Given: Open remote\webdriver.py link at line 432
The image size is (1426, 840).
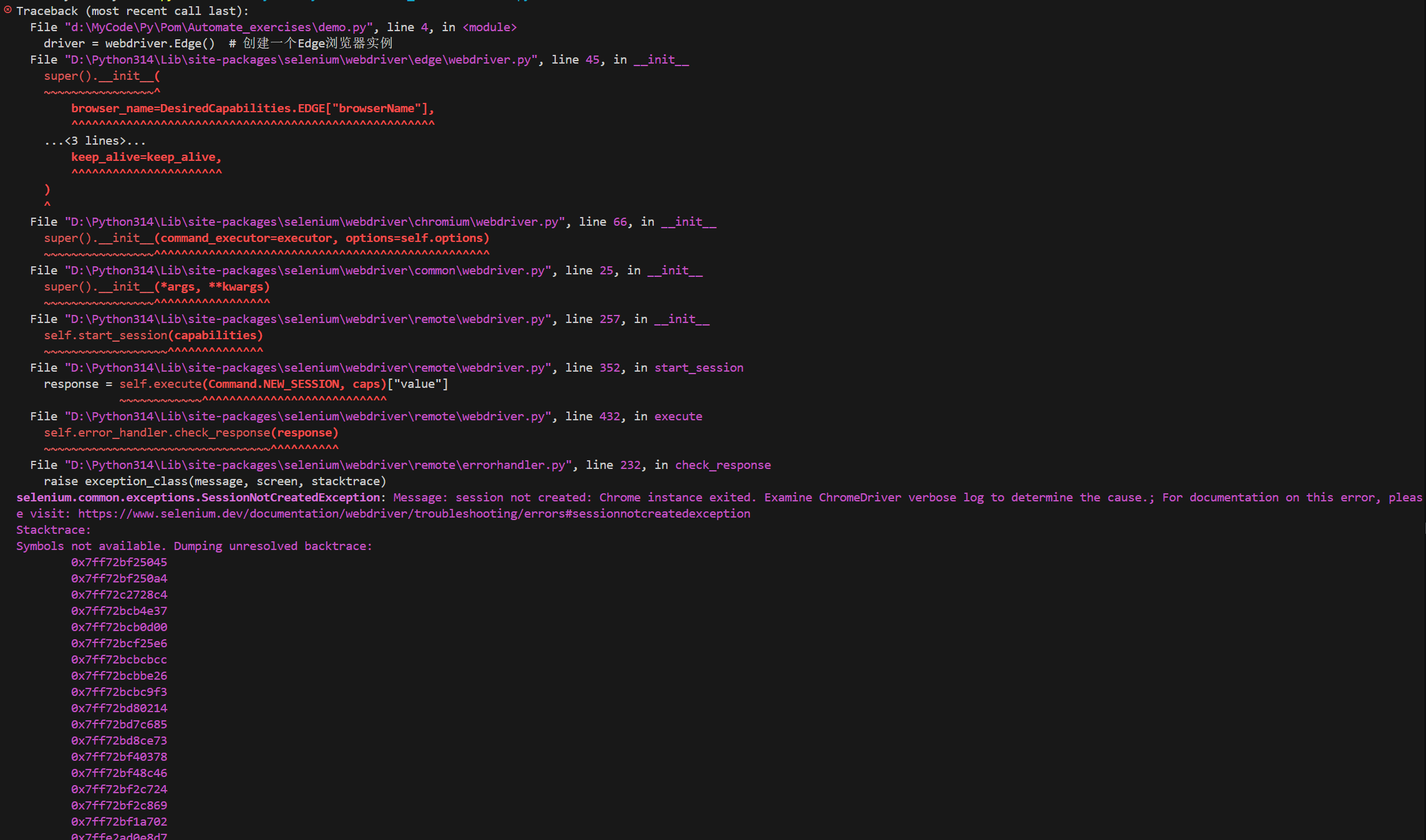Looking at the screenshot, I should [308, 417].
